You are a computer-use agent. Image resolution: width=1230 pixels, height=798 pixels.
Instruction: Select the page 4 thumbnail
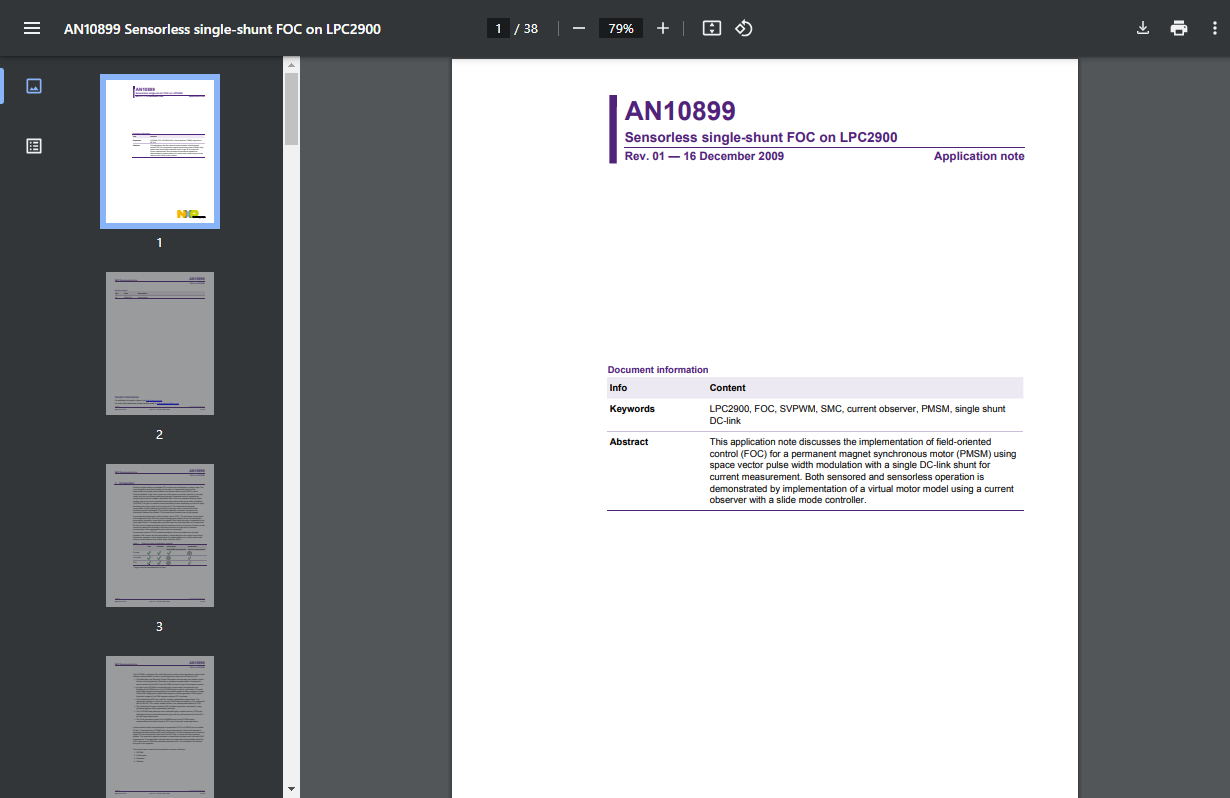[160, 726]
